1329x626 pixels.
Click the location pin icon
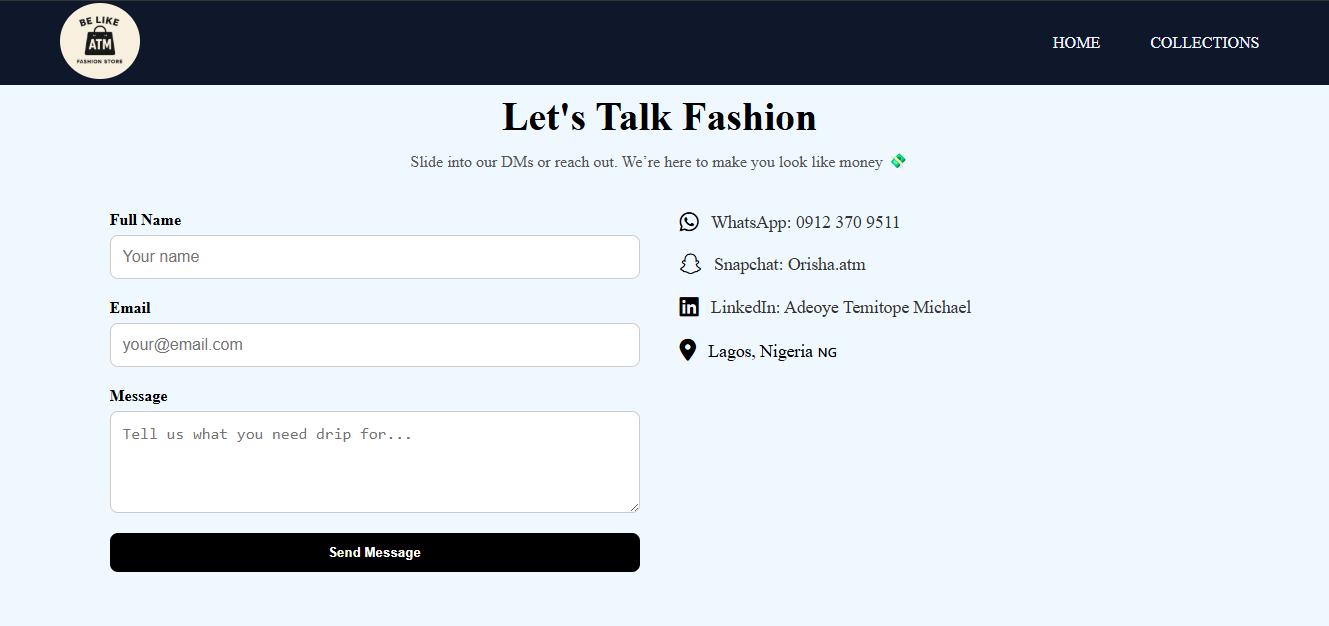(x=687, y=350)
